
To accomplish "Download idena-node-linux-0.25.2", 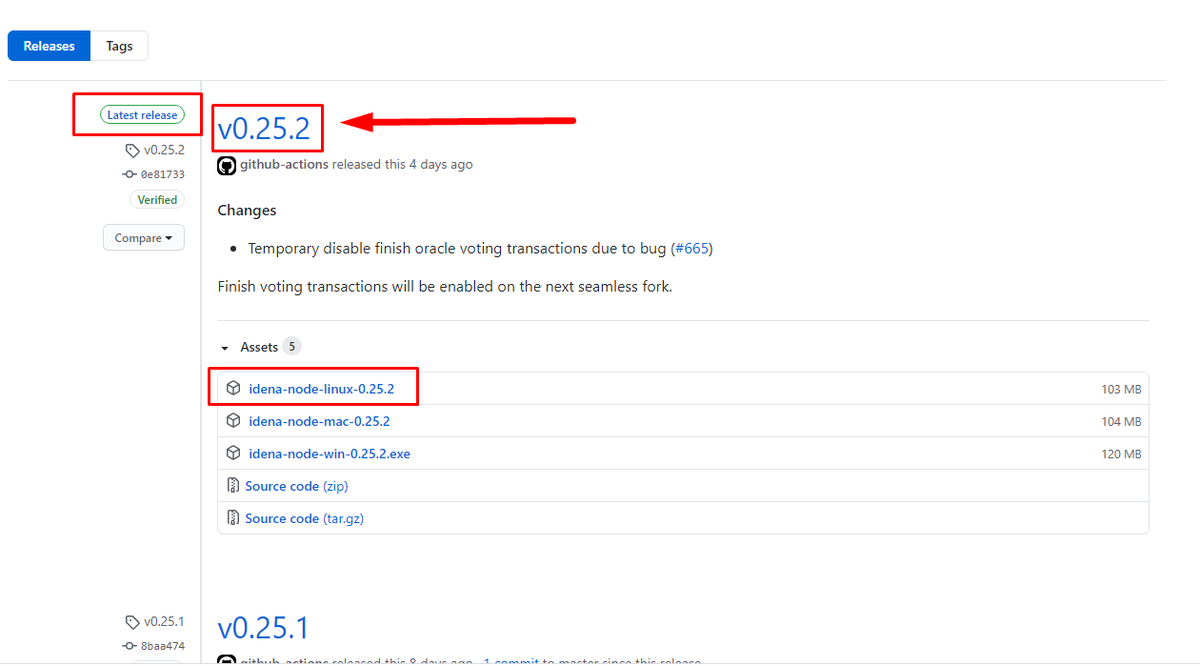I will [321, 389].
